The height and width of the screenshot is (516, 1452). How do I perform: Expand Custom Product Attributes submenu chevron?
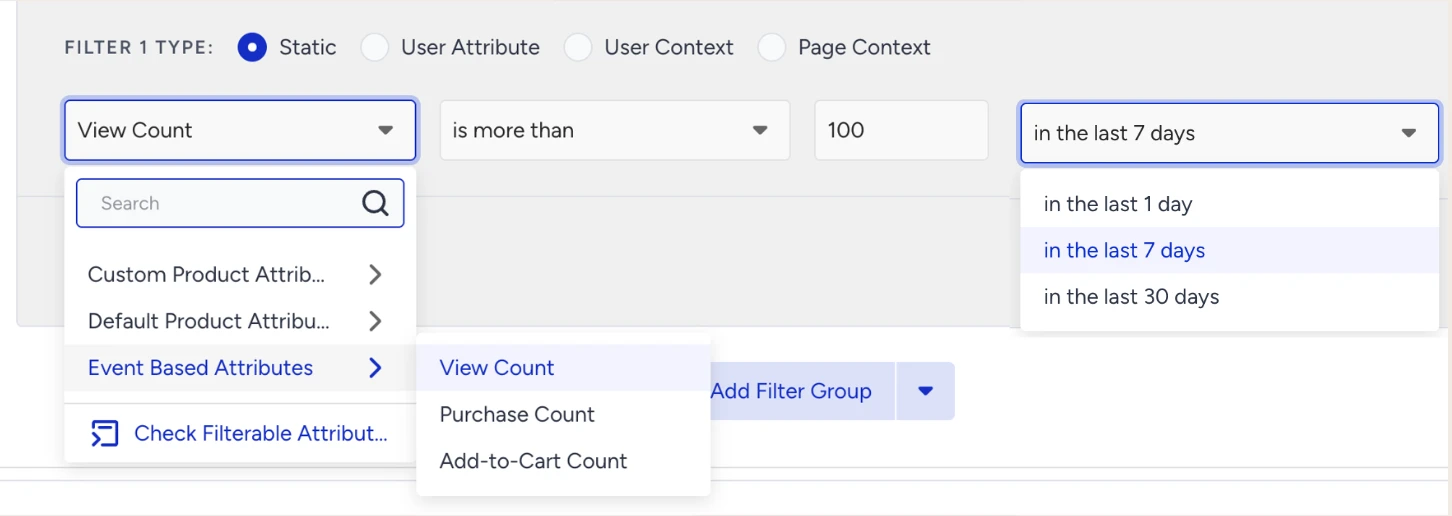click(375, 274)
